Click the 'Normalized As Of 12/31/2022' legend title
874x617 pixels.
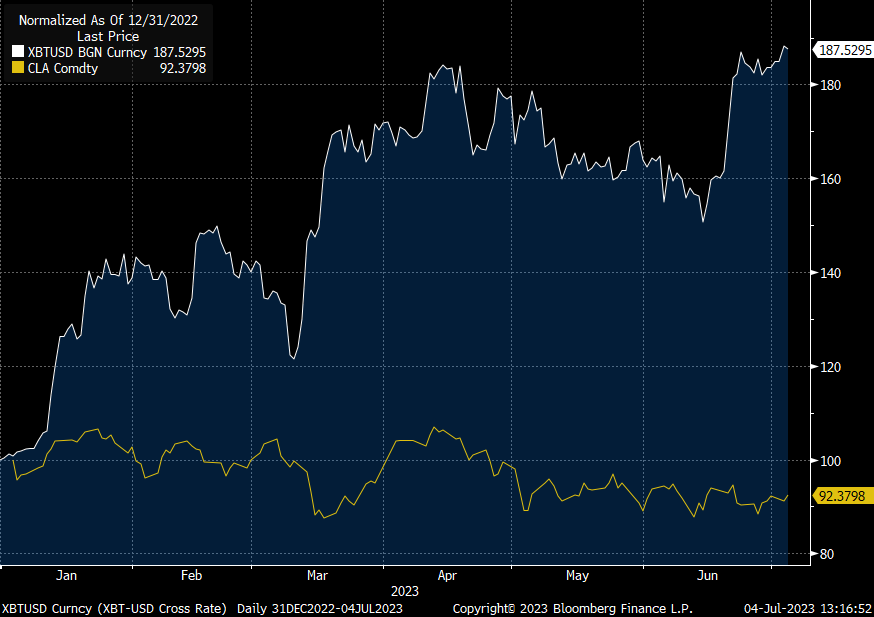[107, 20]
